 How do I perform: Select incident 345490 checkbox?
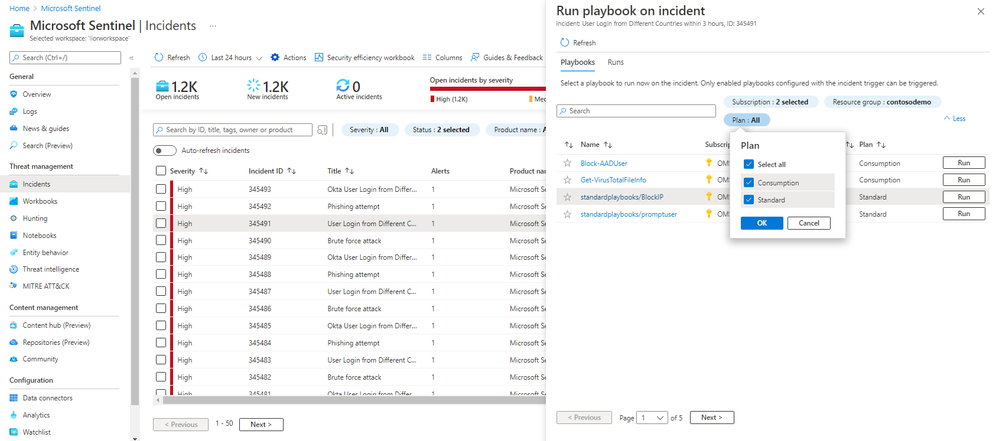pyautogui.click(x=161, y=241)
